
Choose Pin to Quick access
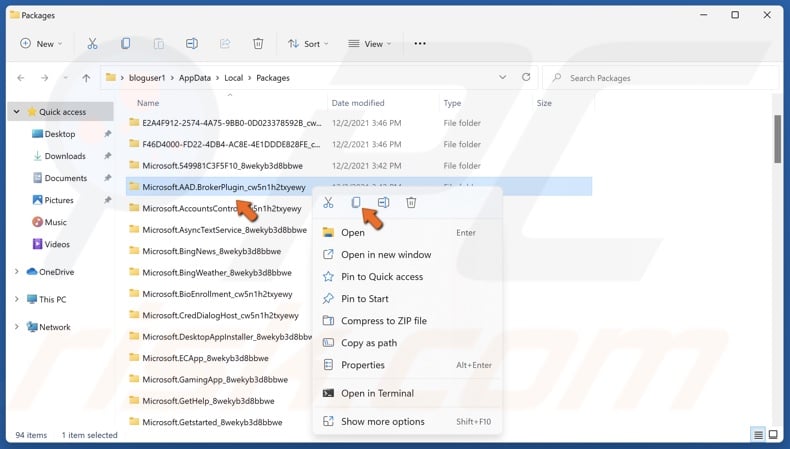(x=407, y=277)
